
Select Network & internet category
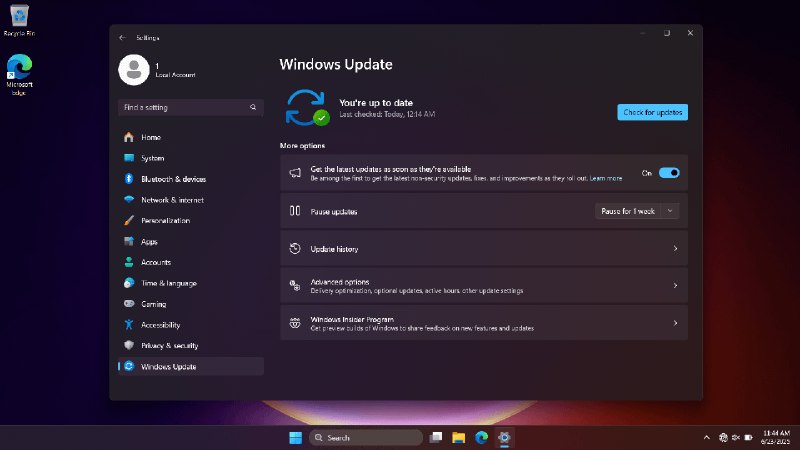tap(190, 200)
